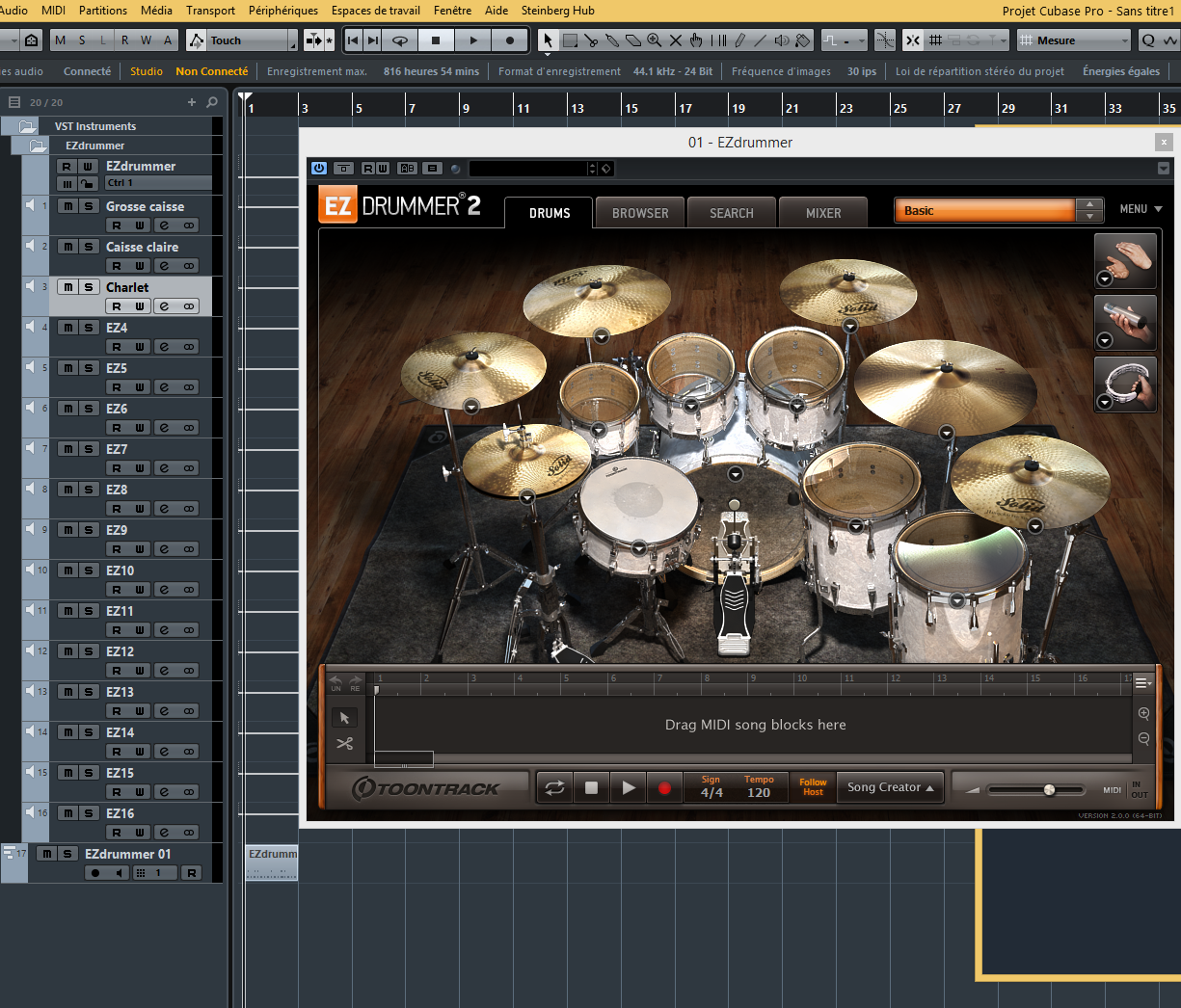The width and height of the screenshot is (1181, 1008).
Task: Zoom out the EZdrummer song track
Action: 1143,739
